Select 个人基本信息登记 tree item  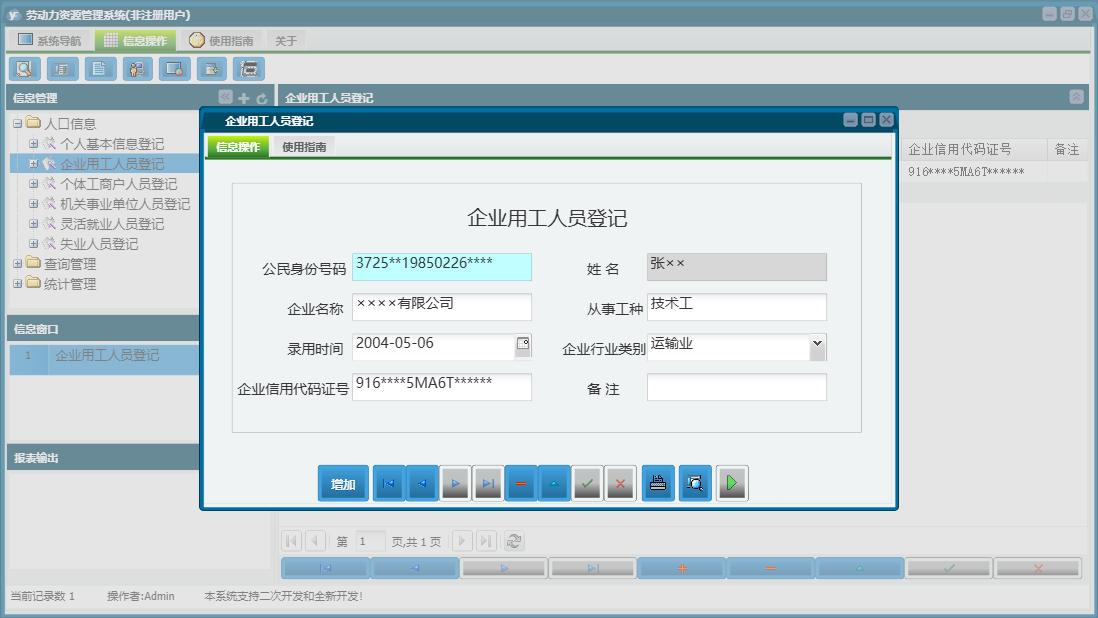click(x=112, y=143)
